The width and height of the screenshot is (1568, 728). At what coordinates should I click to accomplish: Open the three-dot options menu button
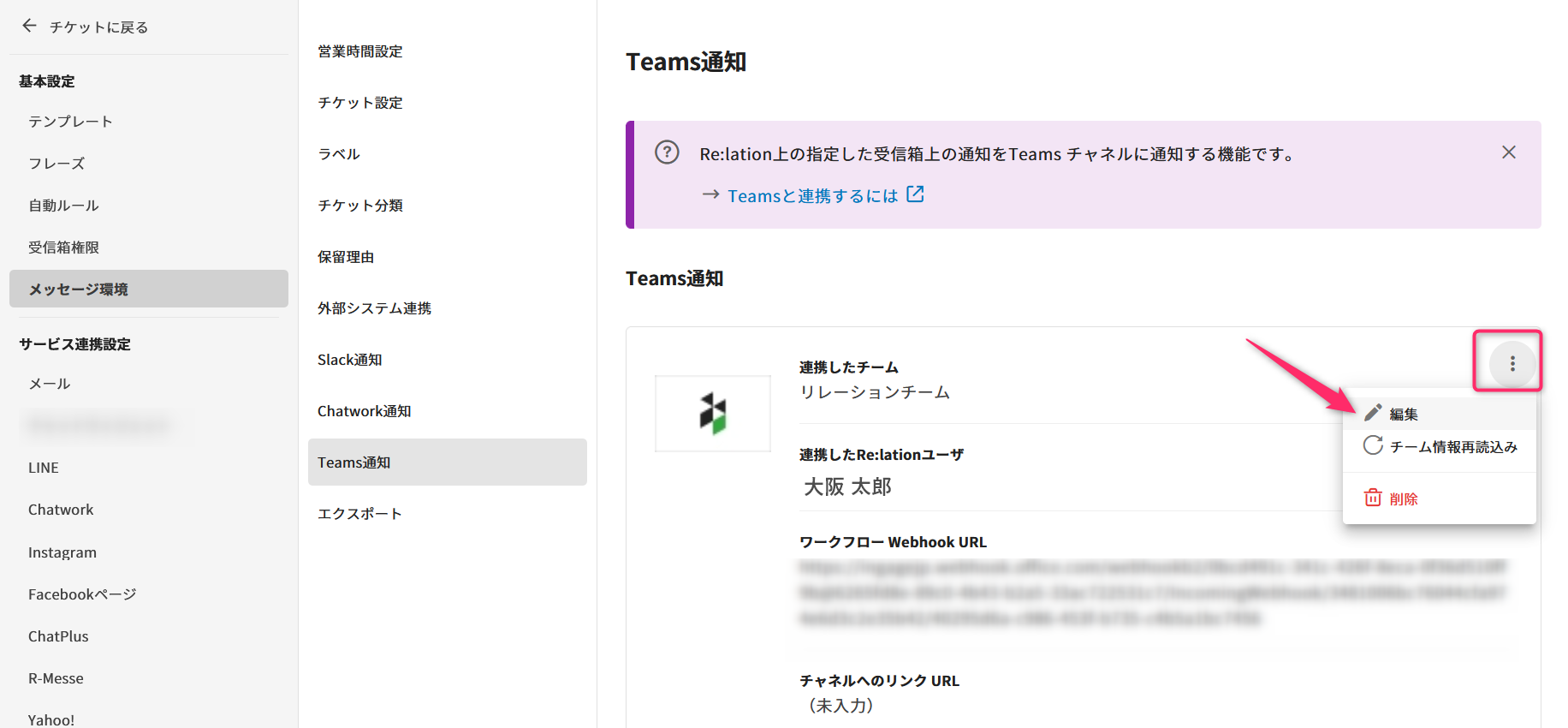pos(1512,364)
